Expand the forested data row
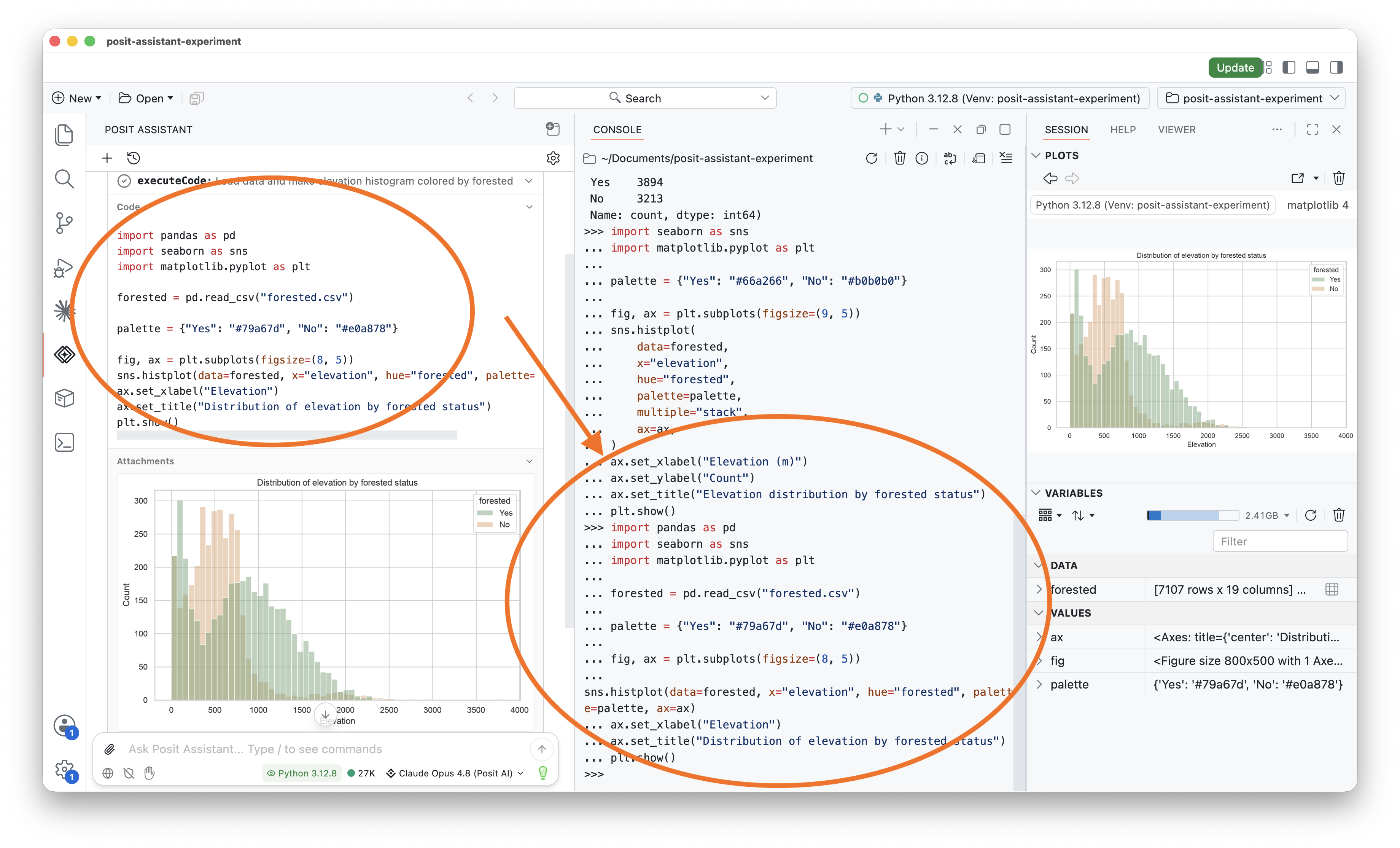Viewport: 1400px width, 848px height. click(1039, 590)
